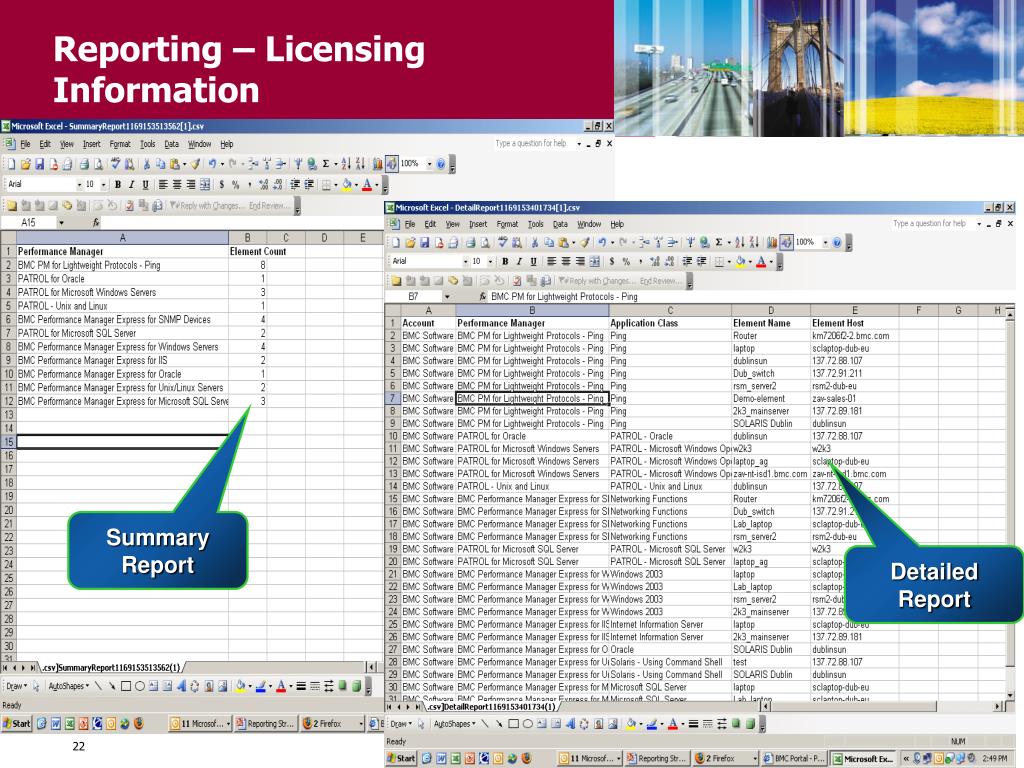Open the Draw menu in SummaryReport drawing toolbar

coord(16,686)
